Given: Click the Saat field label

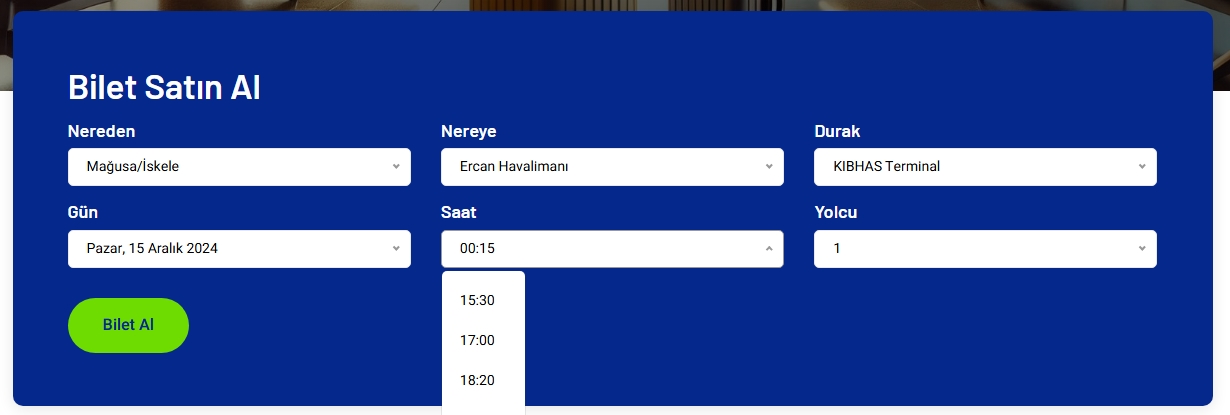Looking at the screenshot, I should [x=459, y=213].
